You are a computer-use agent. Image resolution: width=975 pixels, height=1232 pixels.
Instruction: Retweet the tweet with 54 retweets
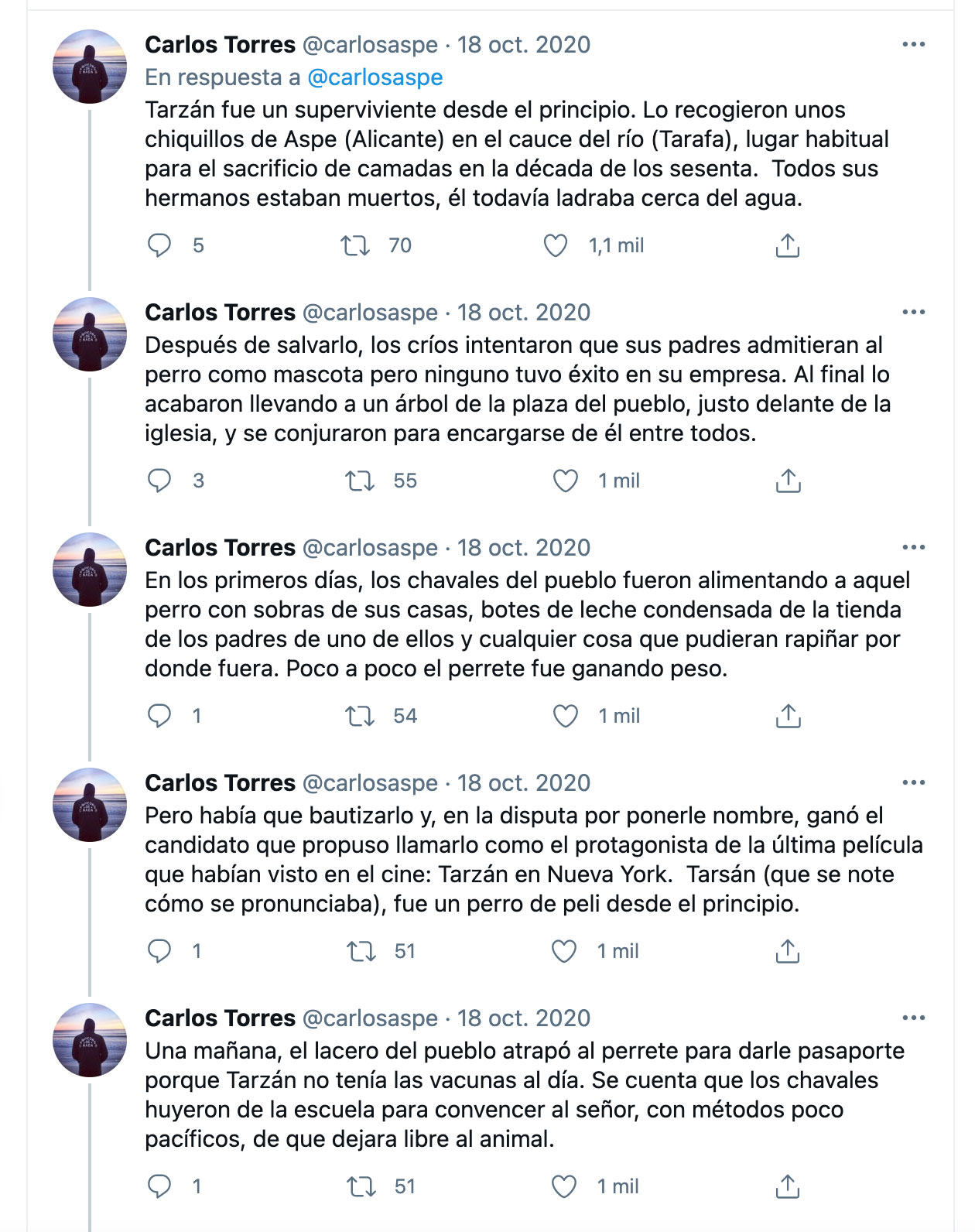click(x=360, y=716)
